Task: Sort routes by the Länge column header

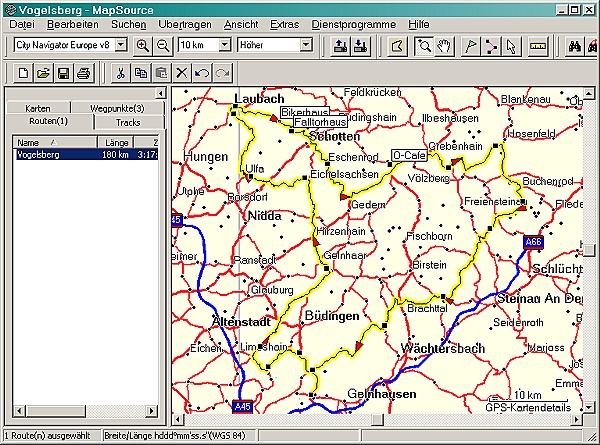Action: click(116, 143)
